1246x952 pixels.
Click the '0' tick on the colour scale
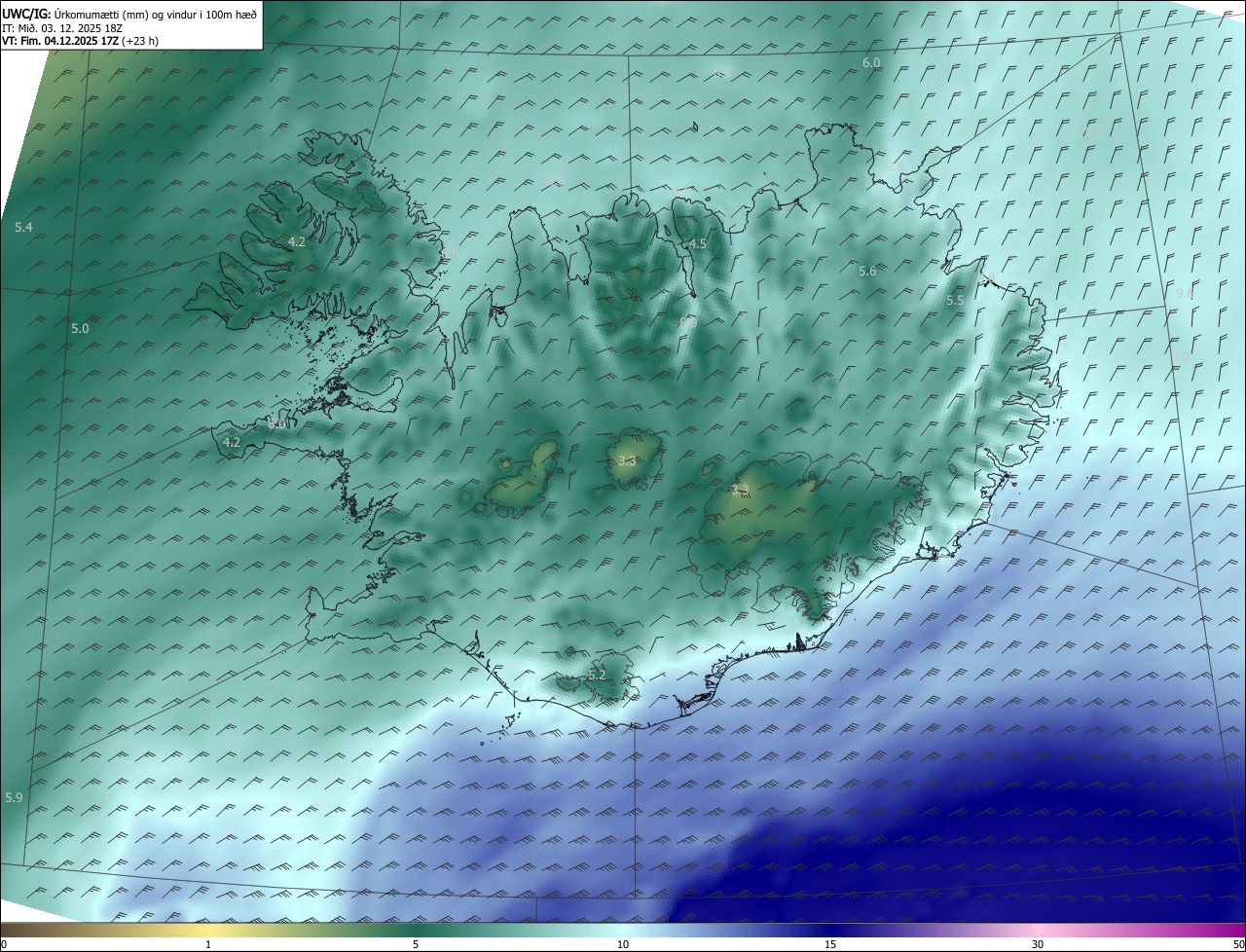click(4, 944)
